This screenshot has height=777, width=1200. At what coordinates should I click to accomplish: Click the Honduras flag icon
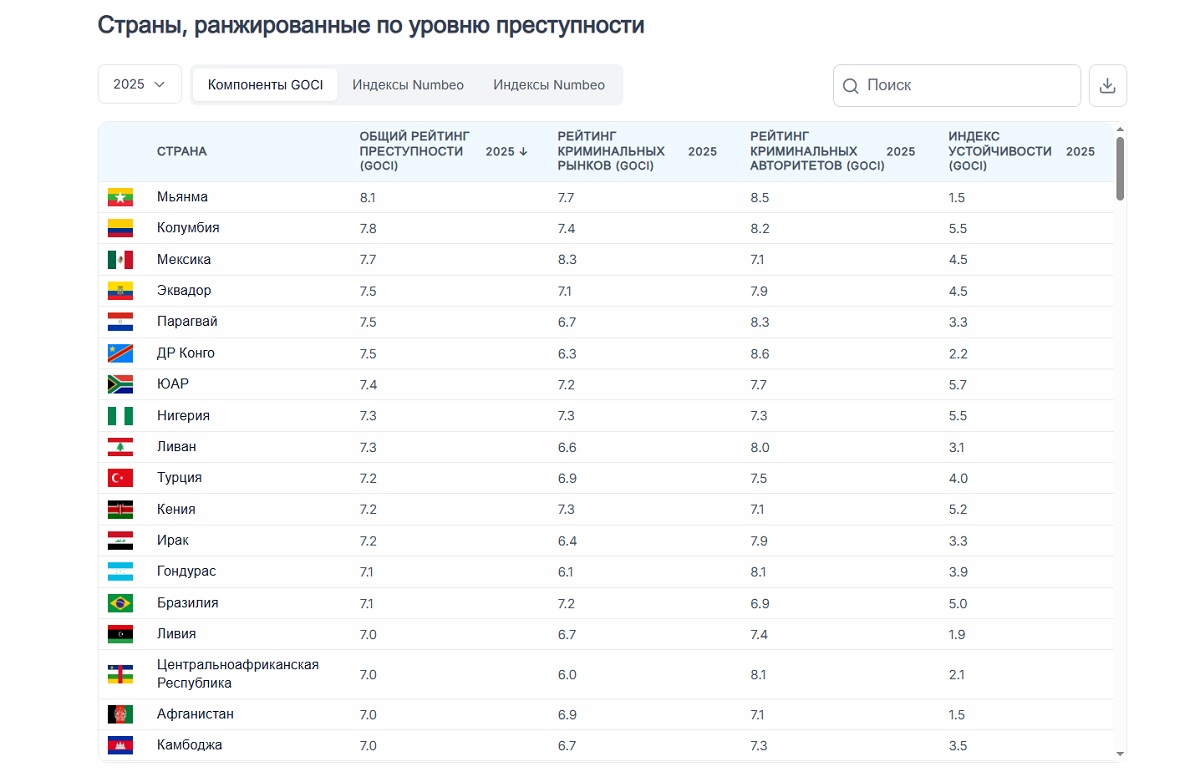120,572
